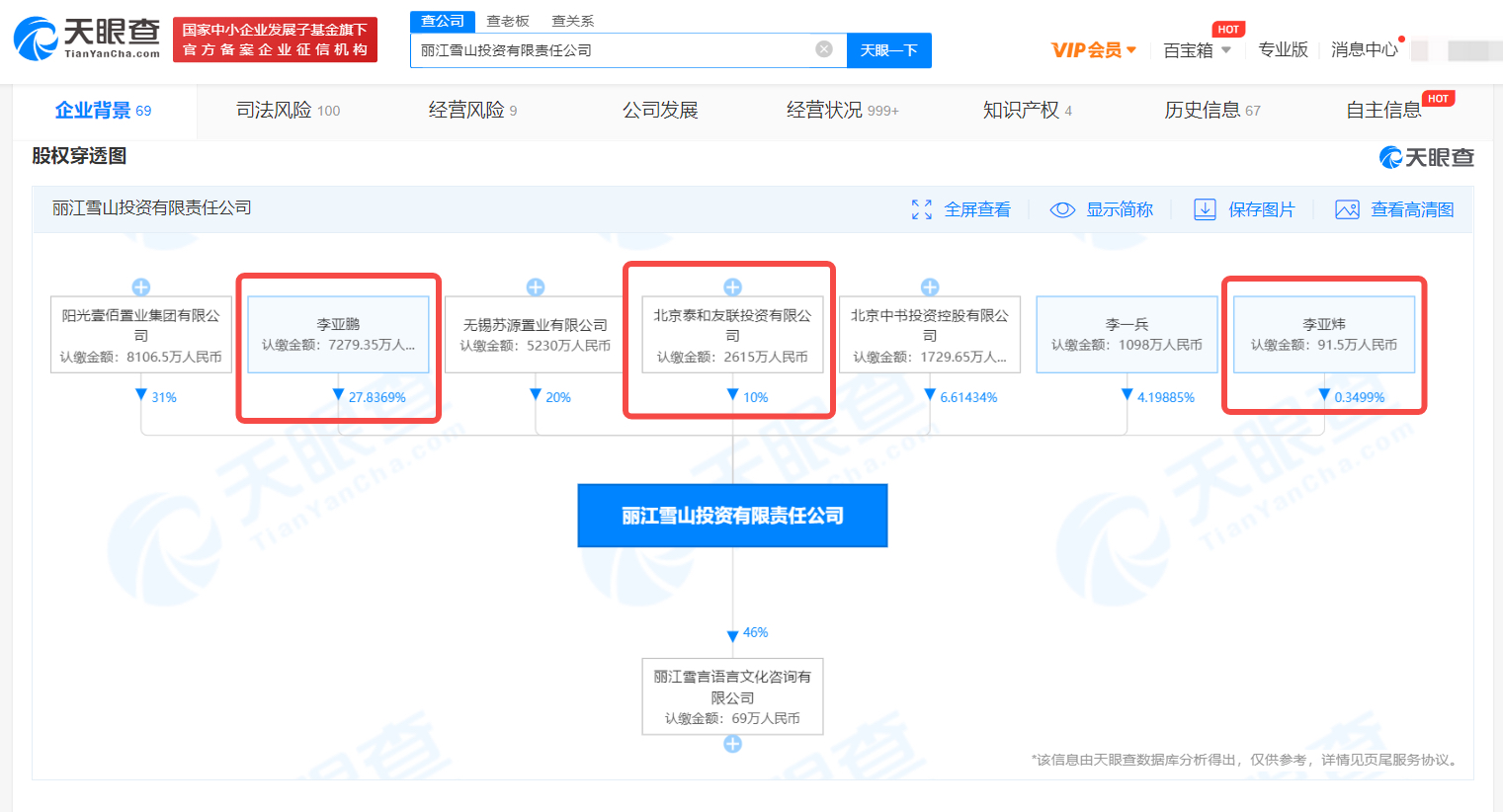Click the 天眼一下 search button
This screenshot has width=1503, height=812.
click(x=889, y=50)
